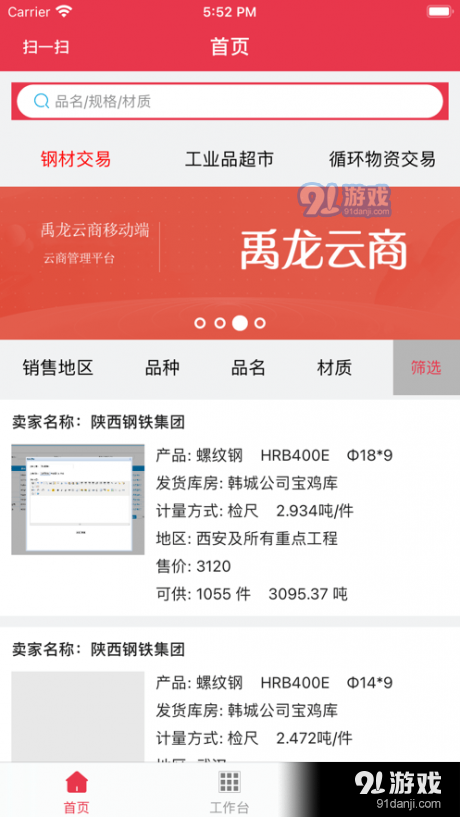The height and width of the screenshot is (817, 460).
Task: Open the 禹龙云商 banner
Action: coord(230,263)
